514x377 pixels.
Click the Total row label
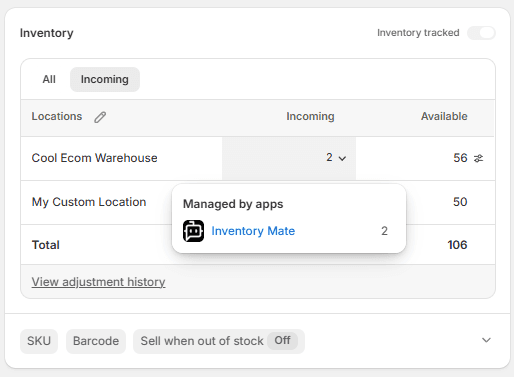pos(46,245)
